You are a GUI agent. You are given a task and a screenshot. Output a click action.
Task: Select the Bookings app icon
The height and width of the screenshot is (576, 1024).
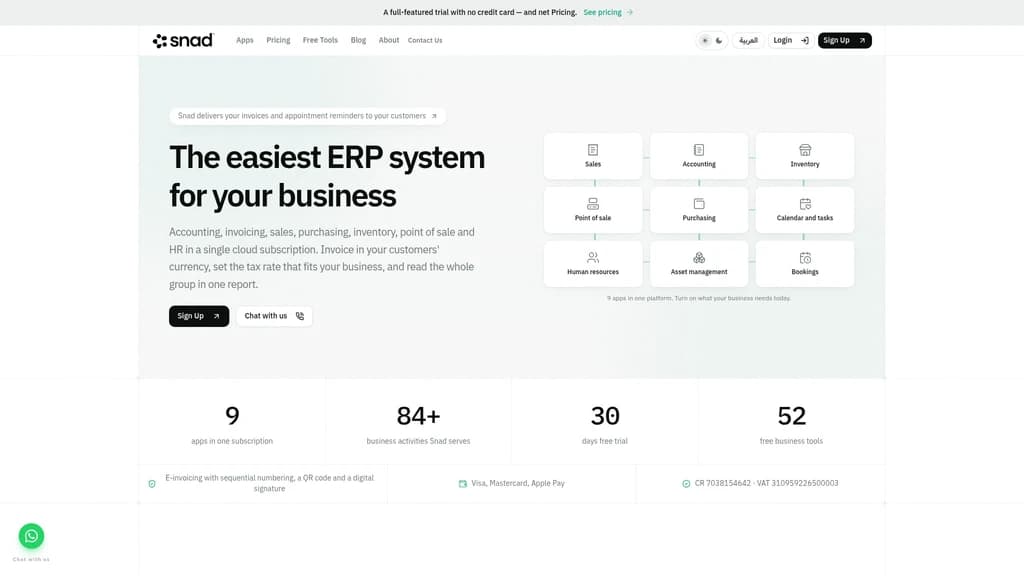805,257
